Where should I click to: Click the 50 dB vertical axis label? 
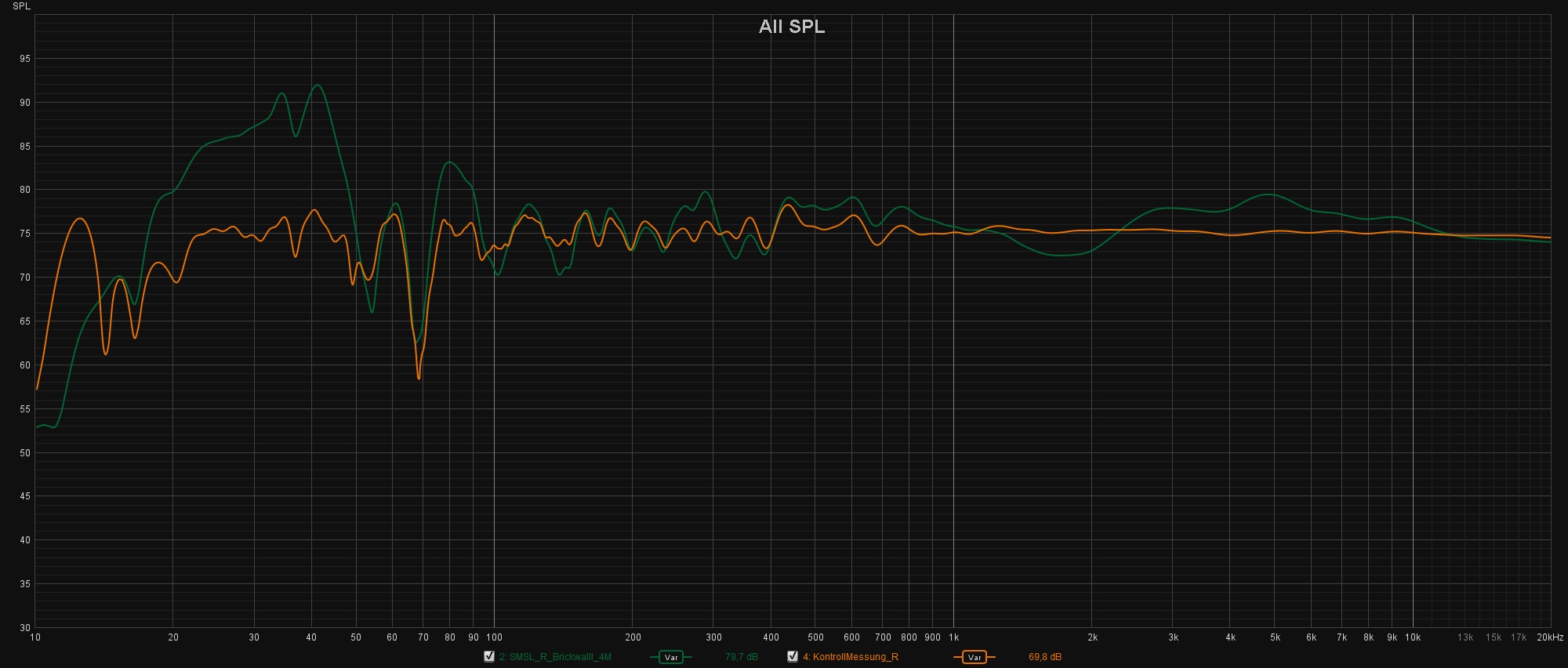[x=25, y=453]
